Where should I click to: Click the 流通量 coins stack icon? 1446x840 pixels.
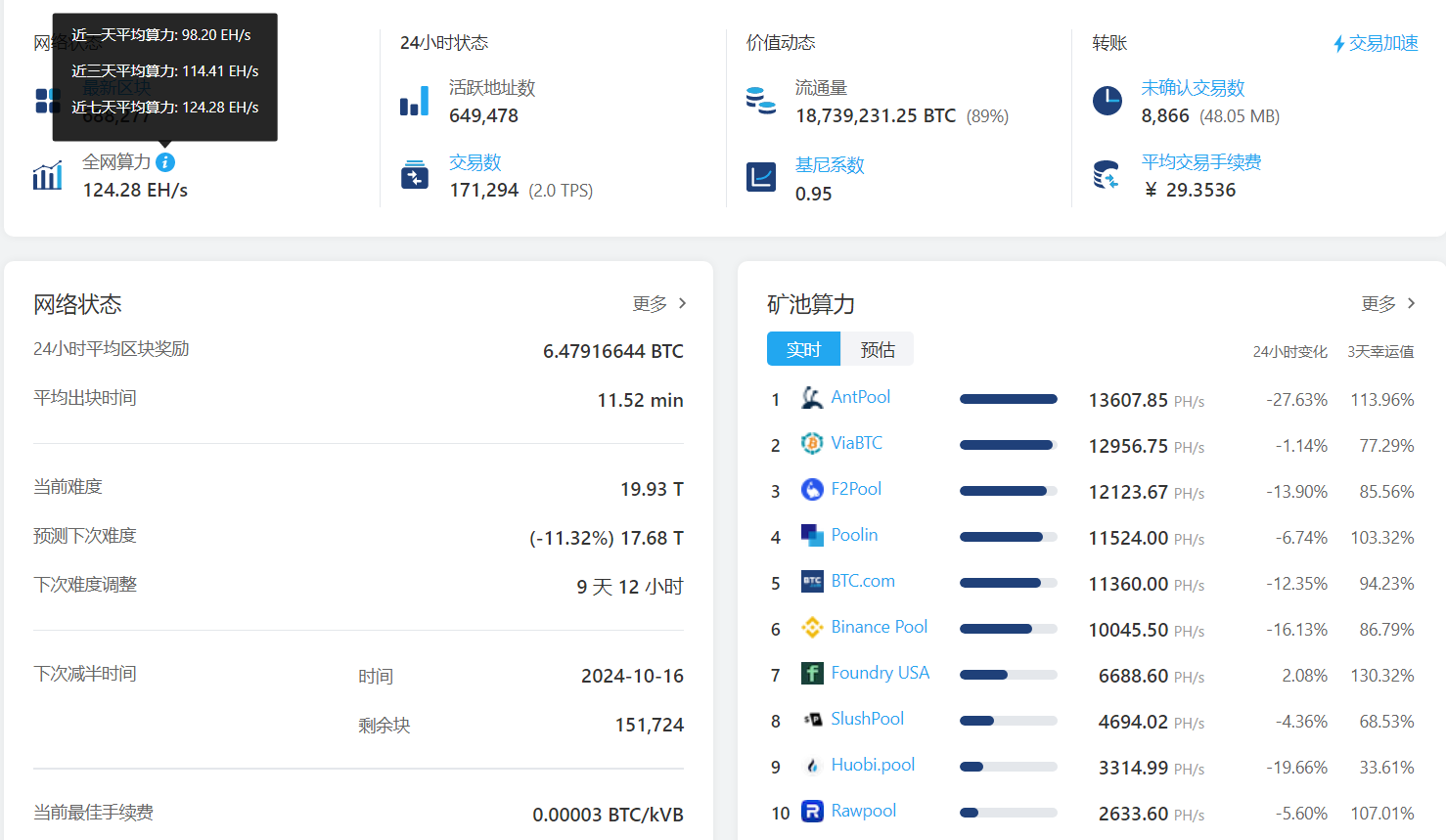761,101
